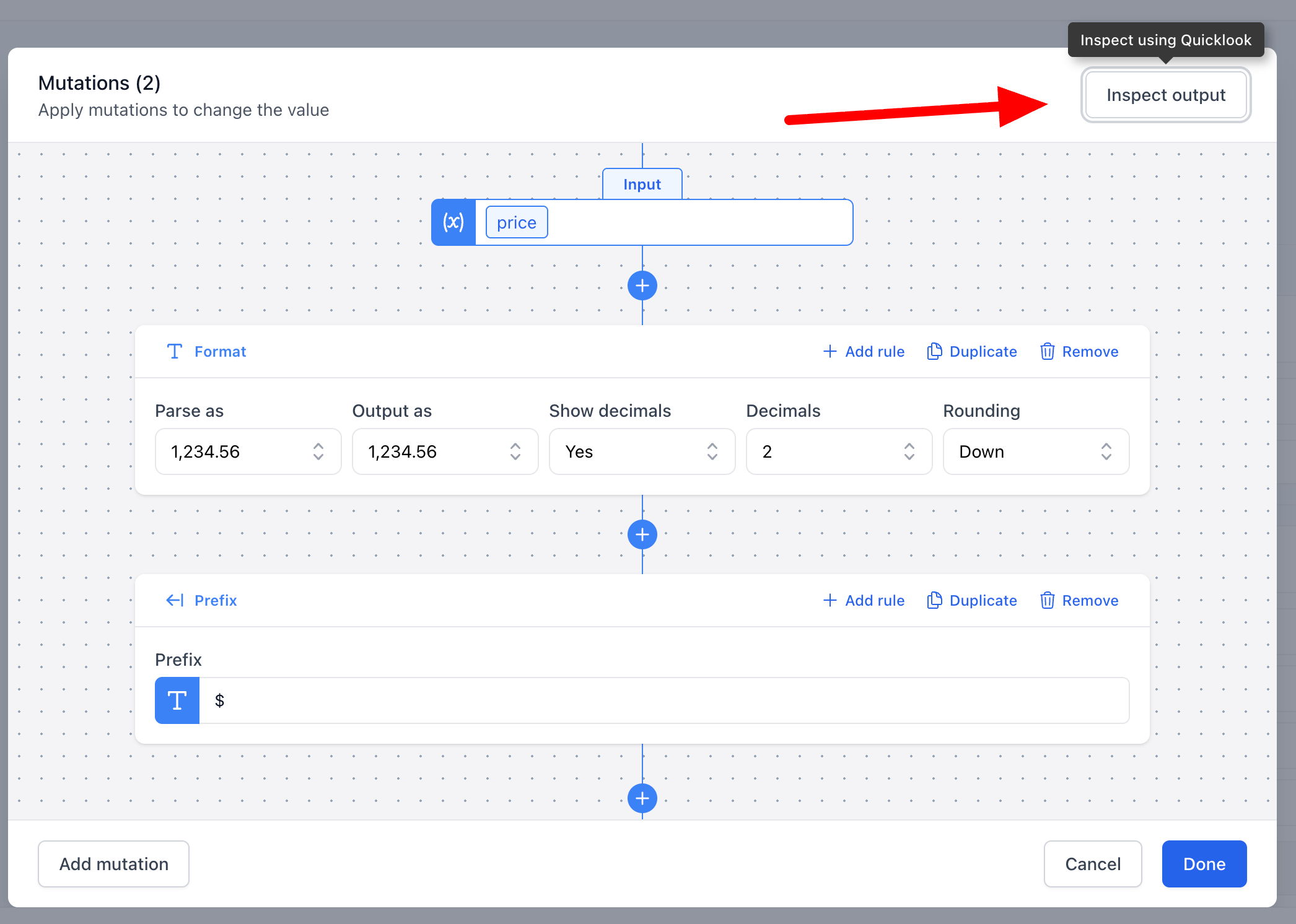Click the trash icon in the Format card
The width and height of the screenshot is (1296, 924).
[x=1047, y=352]
